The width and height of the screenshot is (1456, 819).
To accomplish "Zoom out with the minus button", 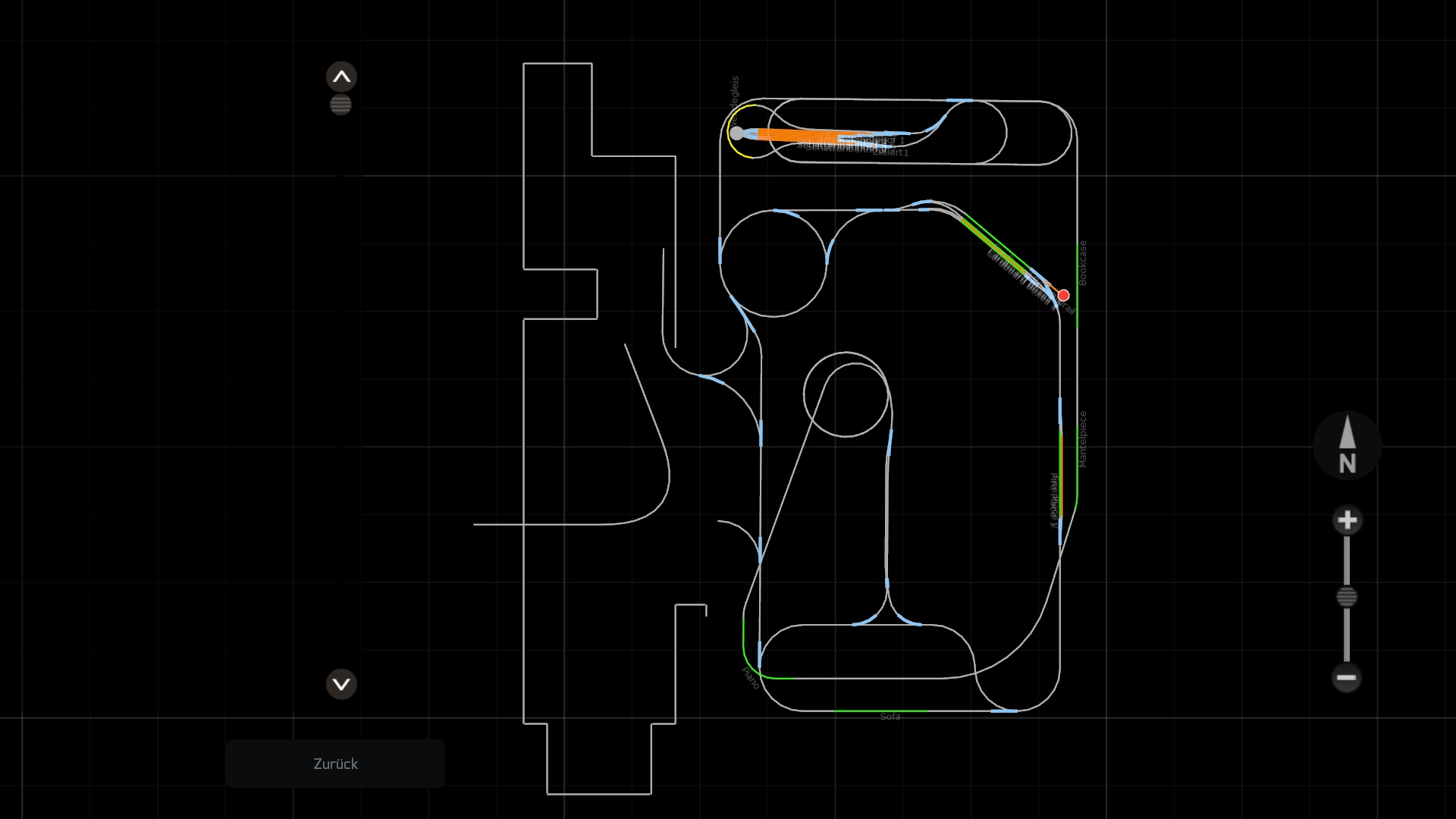I will click(1347, 677).
